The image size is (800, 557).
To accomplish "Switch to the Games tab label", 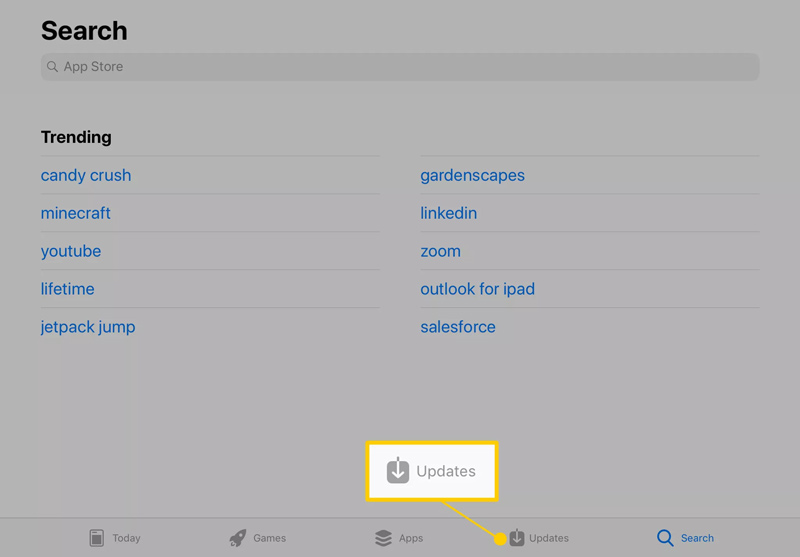I will click(270, 538).
